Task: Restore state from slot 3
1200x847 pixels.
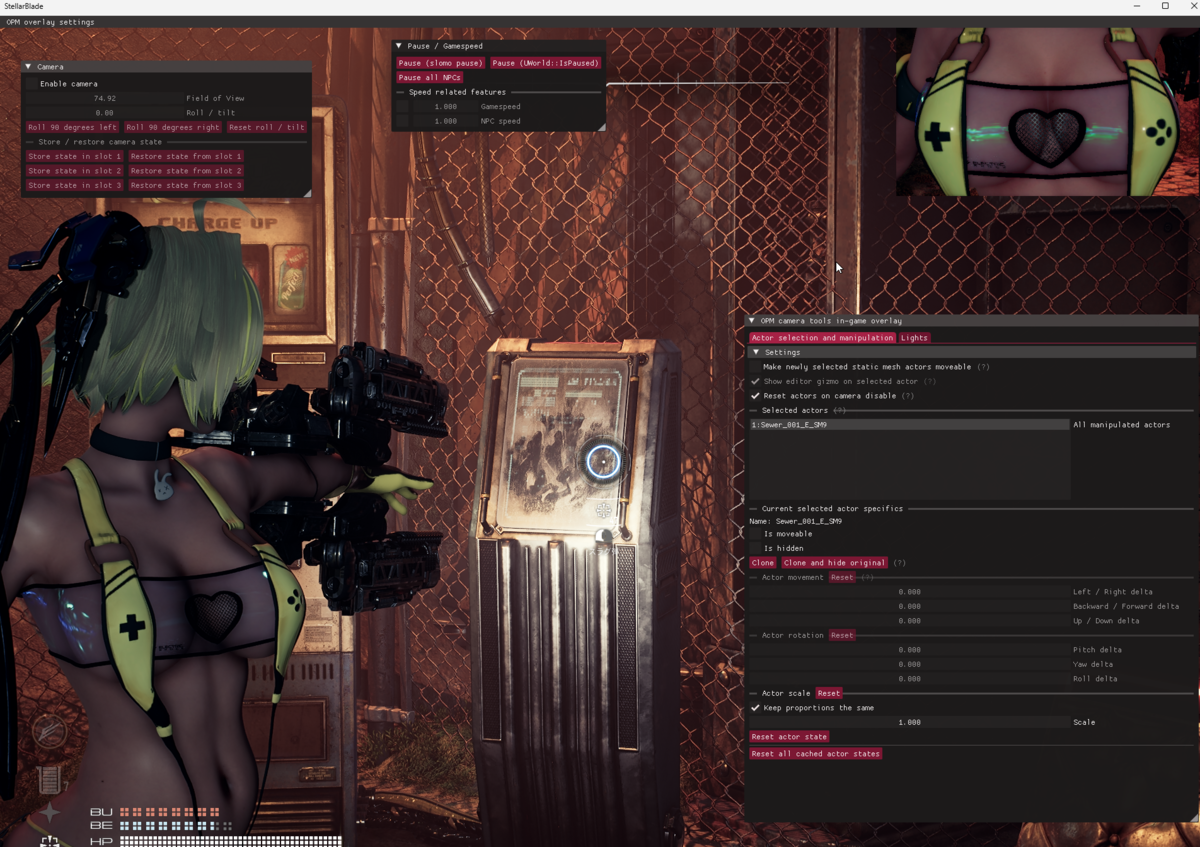Action: [186, 186]
